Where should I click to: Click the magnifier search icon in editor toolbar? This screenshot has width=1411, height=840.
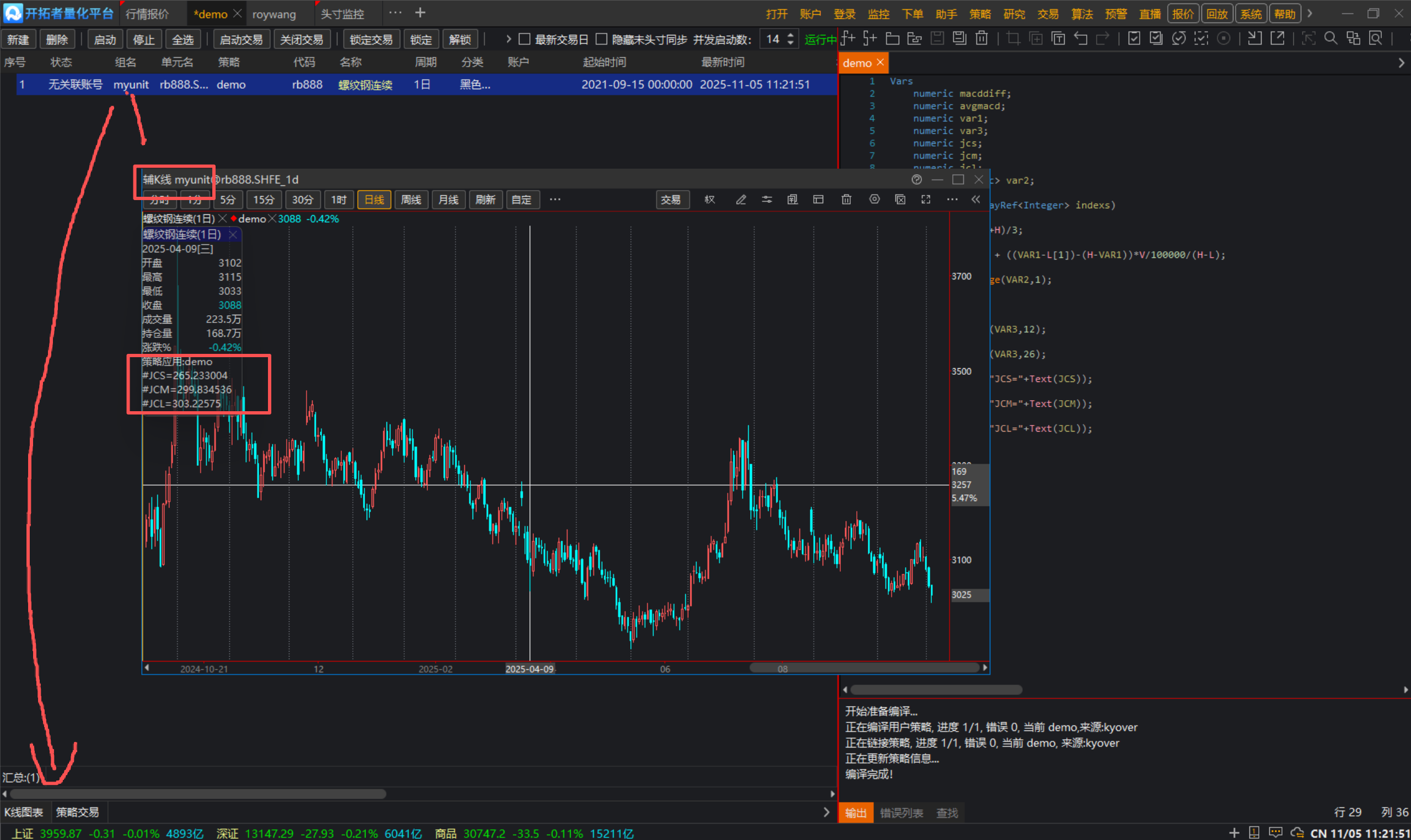click(1330, 39)
